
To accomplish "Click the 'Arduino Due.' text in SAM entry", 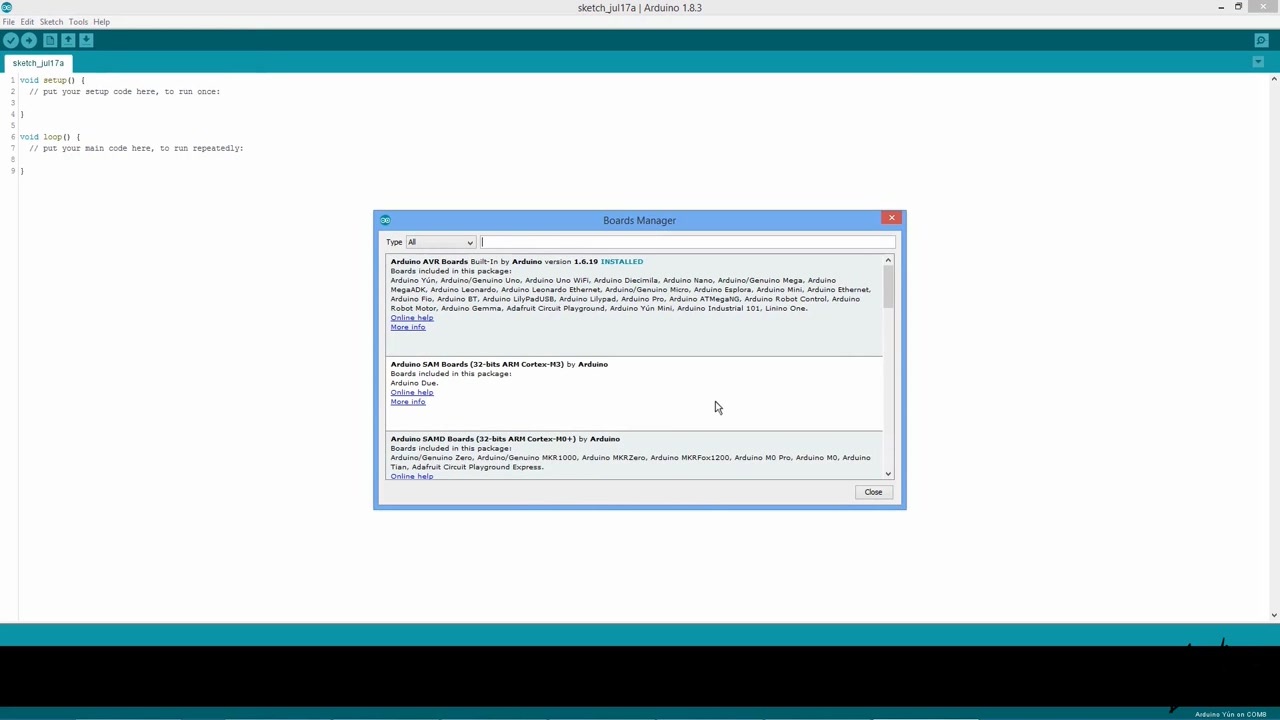I will coord(414,383).
